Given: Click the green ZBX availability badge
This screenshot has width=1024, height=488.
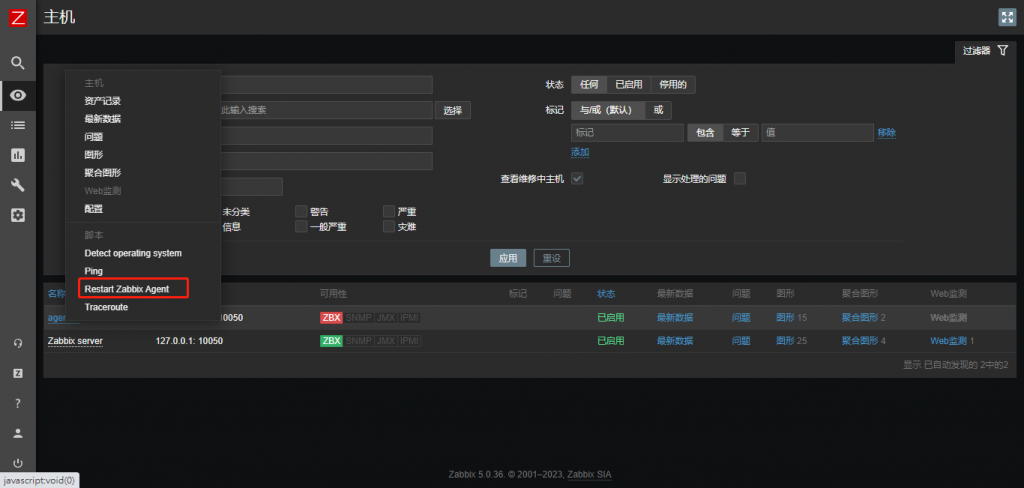Looking at the screenshot, I should coord(331,341).
